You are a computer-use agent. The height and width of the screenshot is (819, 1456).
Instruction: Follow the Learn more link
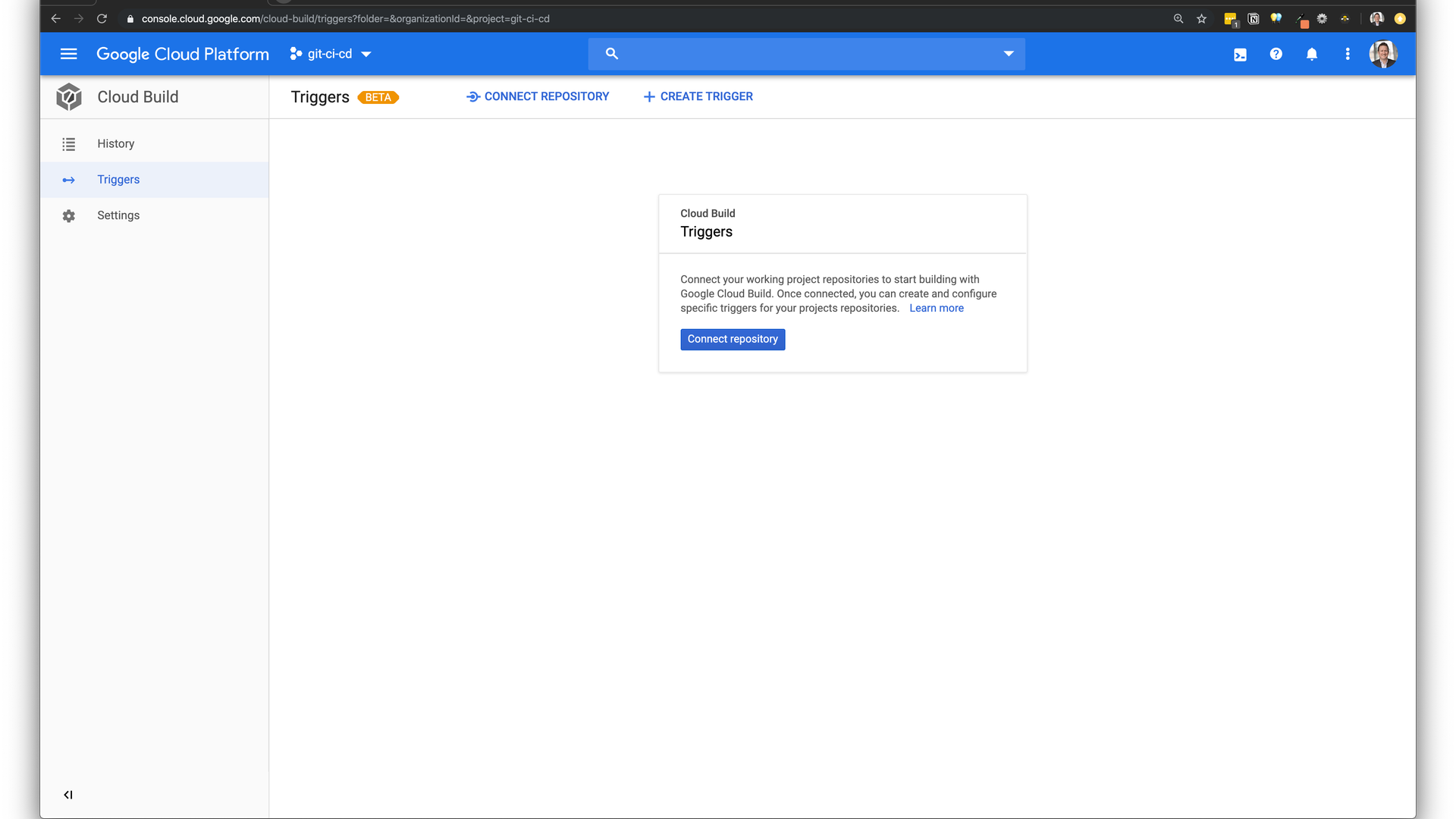(936, 308)
